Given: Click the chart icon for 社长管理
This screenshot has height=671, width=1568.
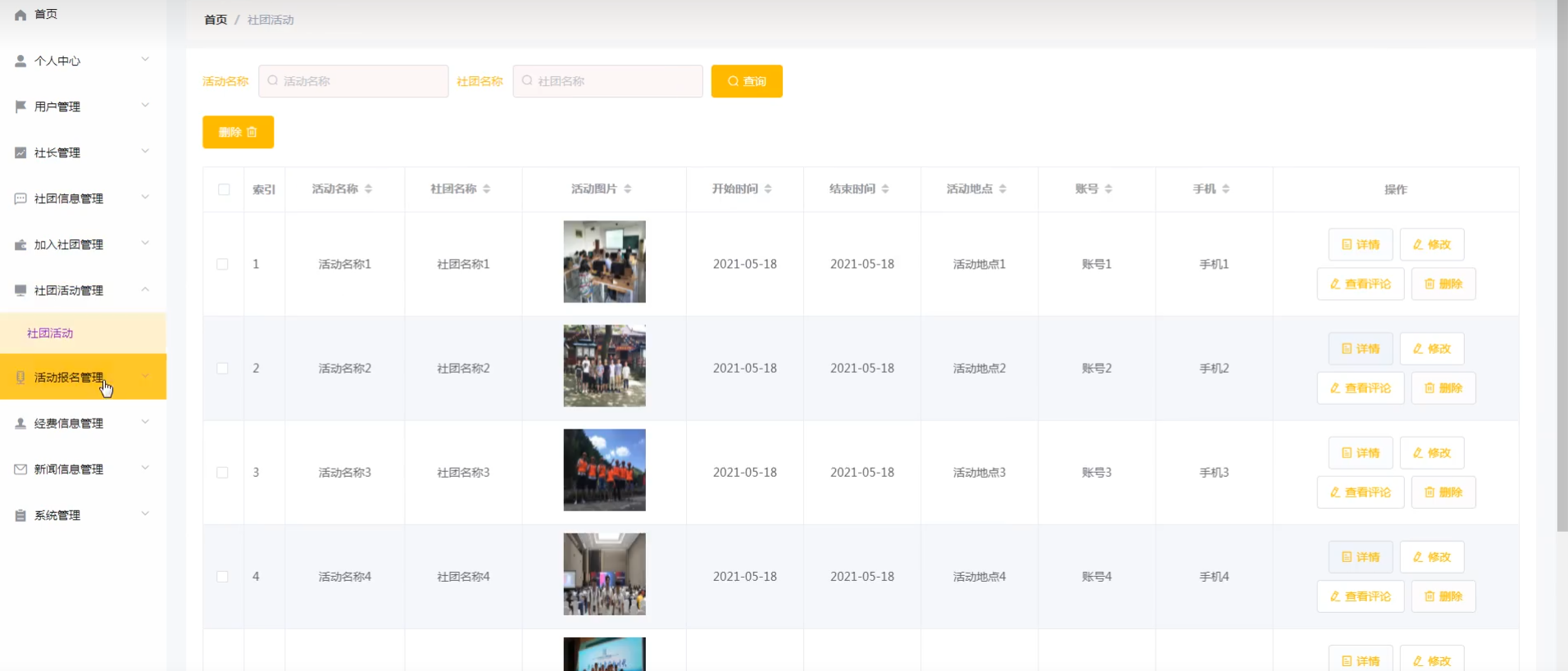Looking at the screenshot, I should click(20, 152).
